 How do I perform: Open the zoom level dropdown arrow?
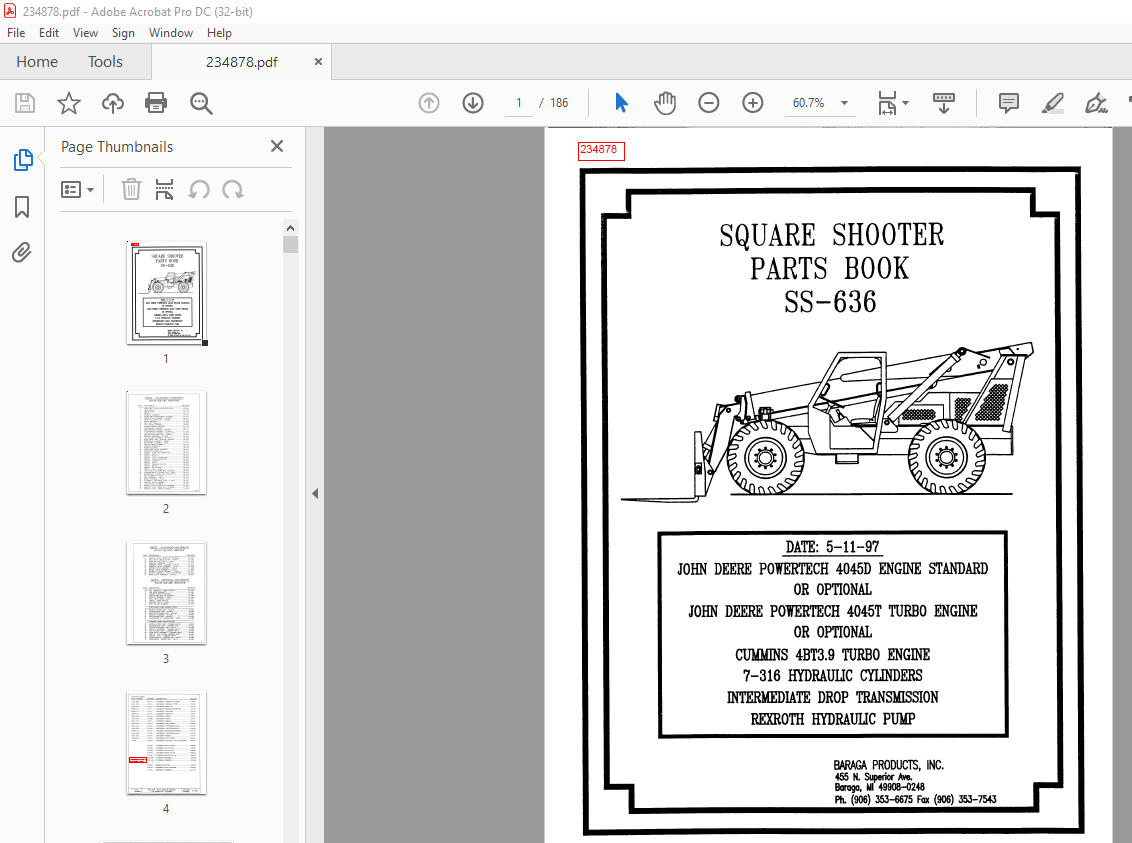tap(844, 103)
